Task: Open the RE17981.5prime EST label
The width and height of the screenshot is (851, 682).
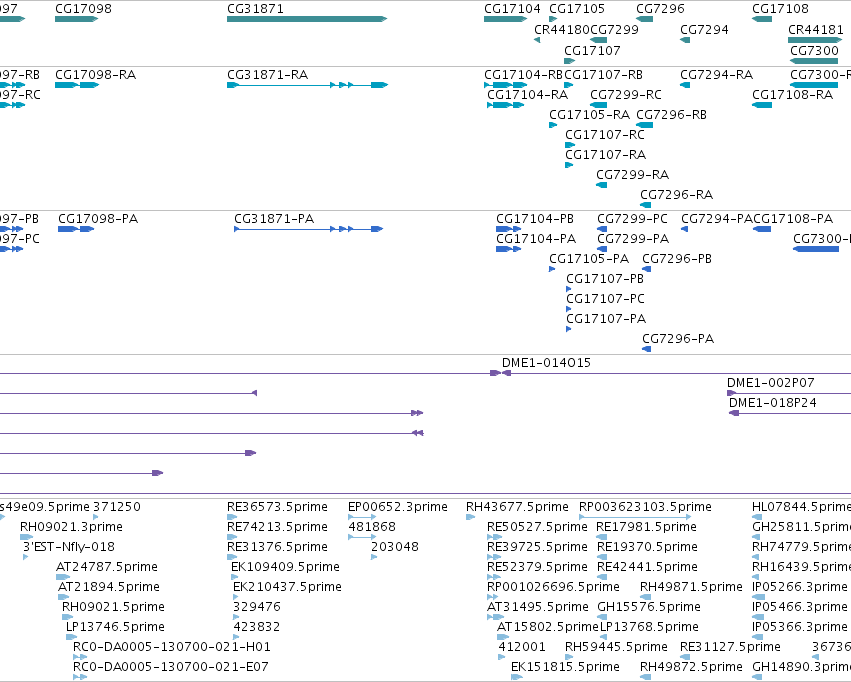Action: pos(646,527)
